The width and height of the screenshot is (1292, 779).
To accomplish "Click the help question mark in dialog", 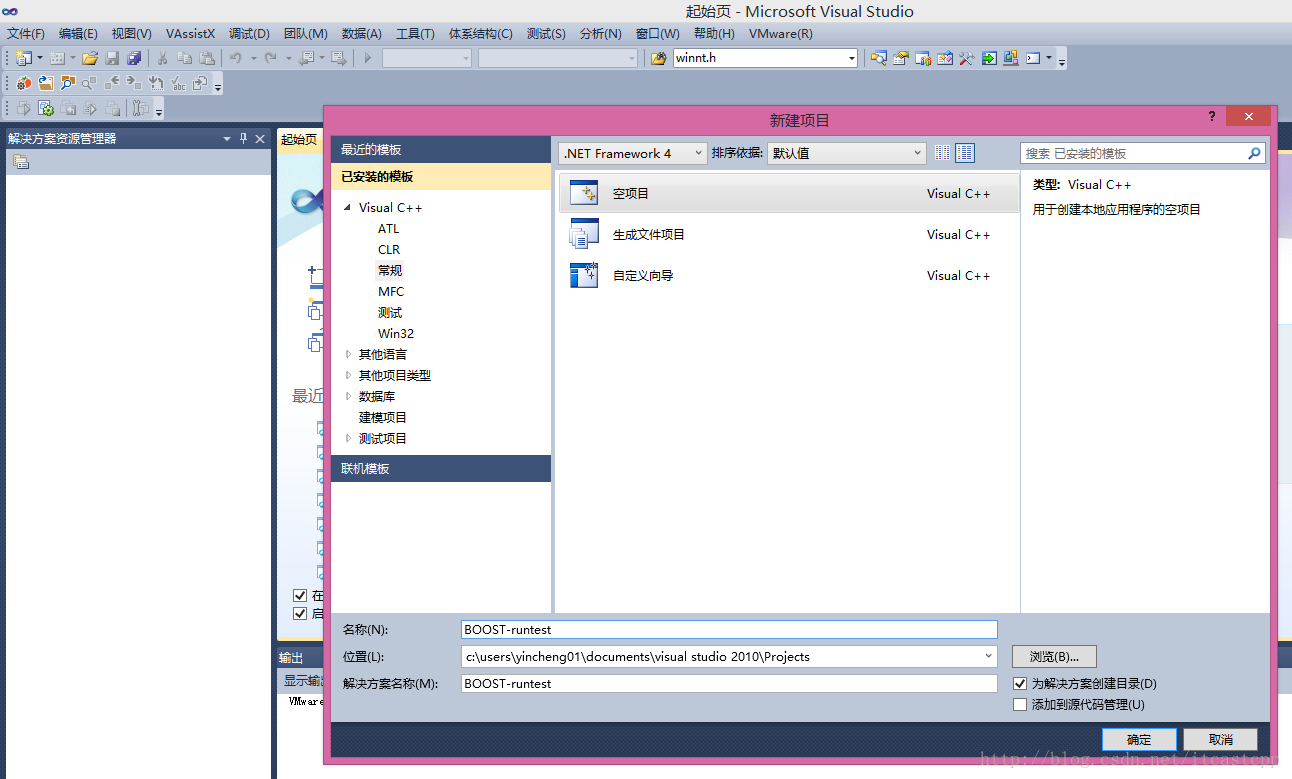I will pos(1212,117).
